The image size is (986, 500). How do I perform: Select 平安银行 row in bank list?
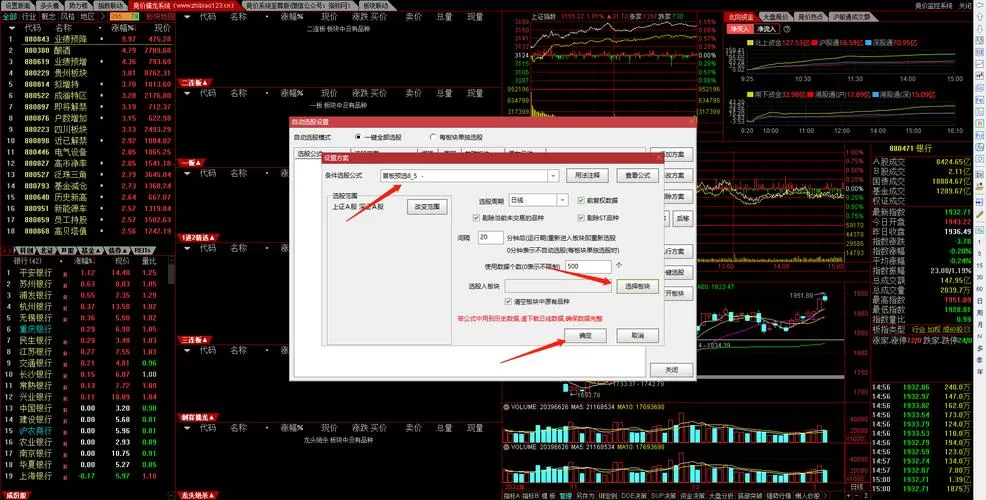click(x=86, y=273)
